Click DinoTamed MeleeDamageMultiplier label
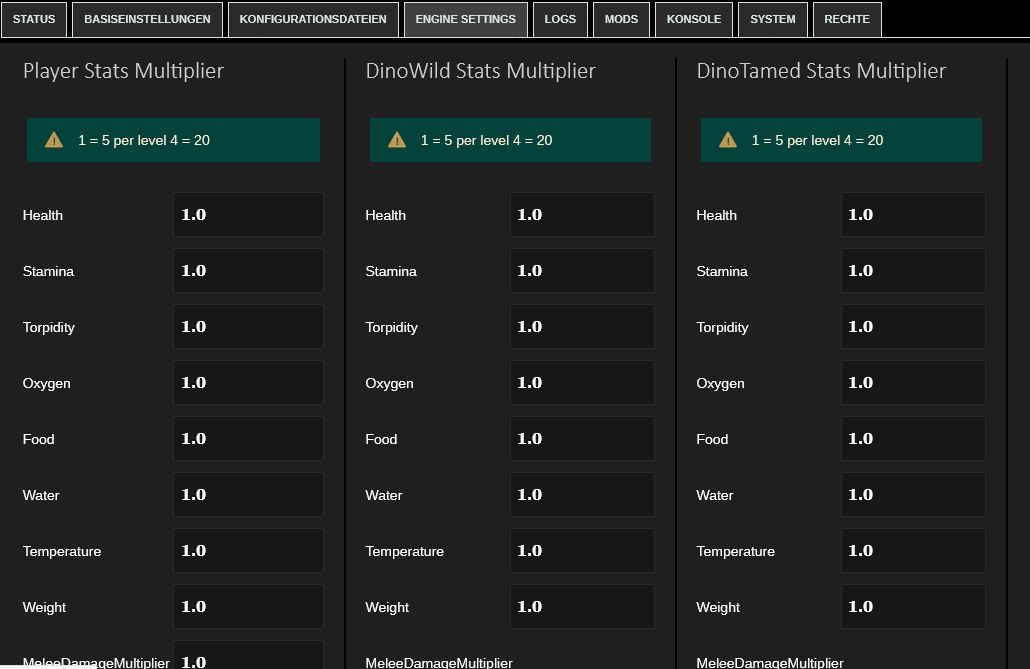Image resolution: width=1030 pixels, height=669 pixels. click(770, 662)
